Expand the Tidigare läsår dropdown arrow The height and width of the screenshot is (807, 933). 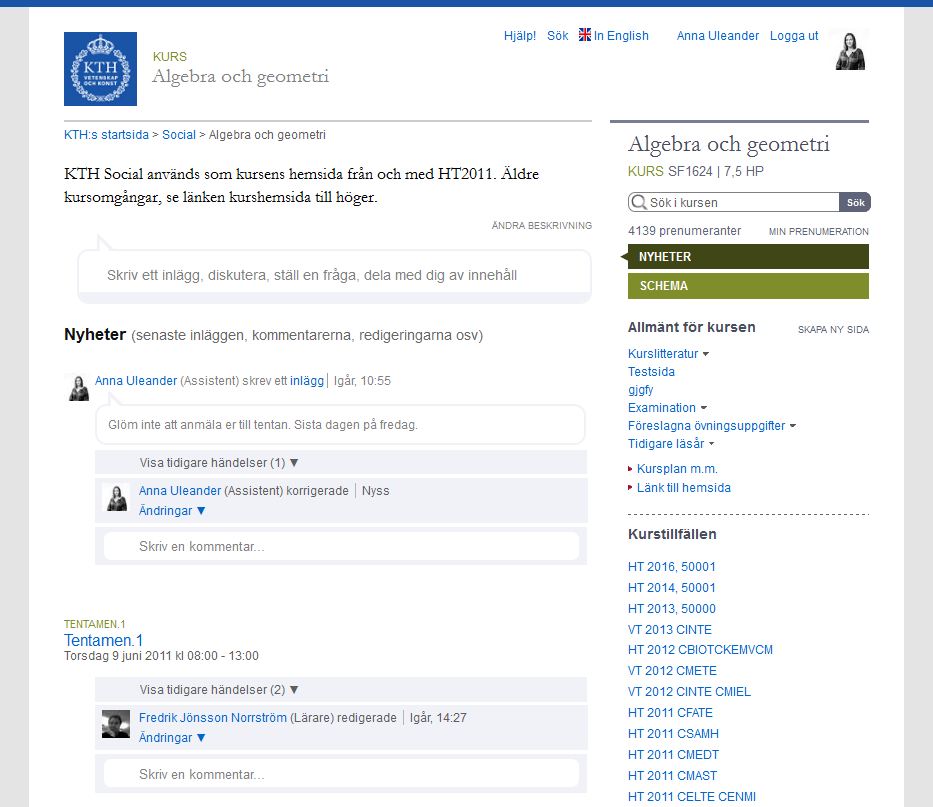(x=711, y=444)
